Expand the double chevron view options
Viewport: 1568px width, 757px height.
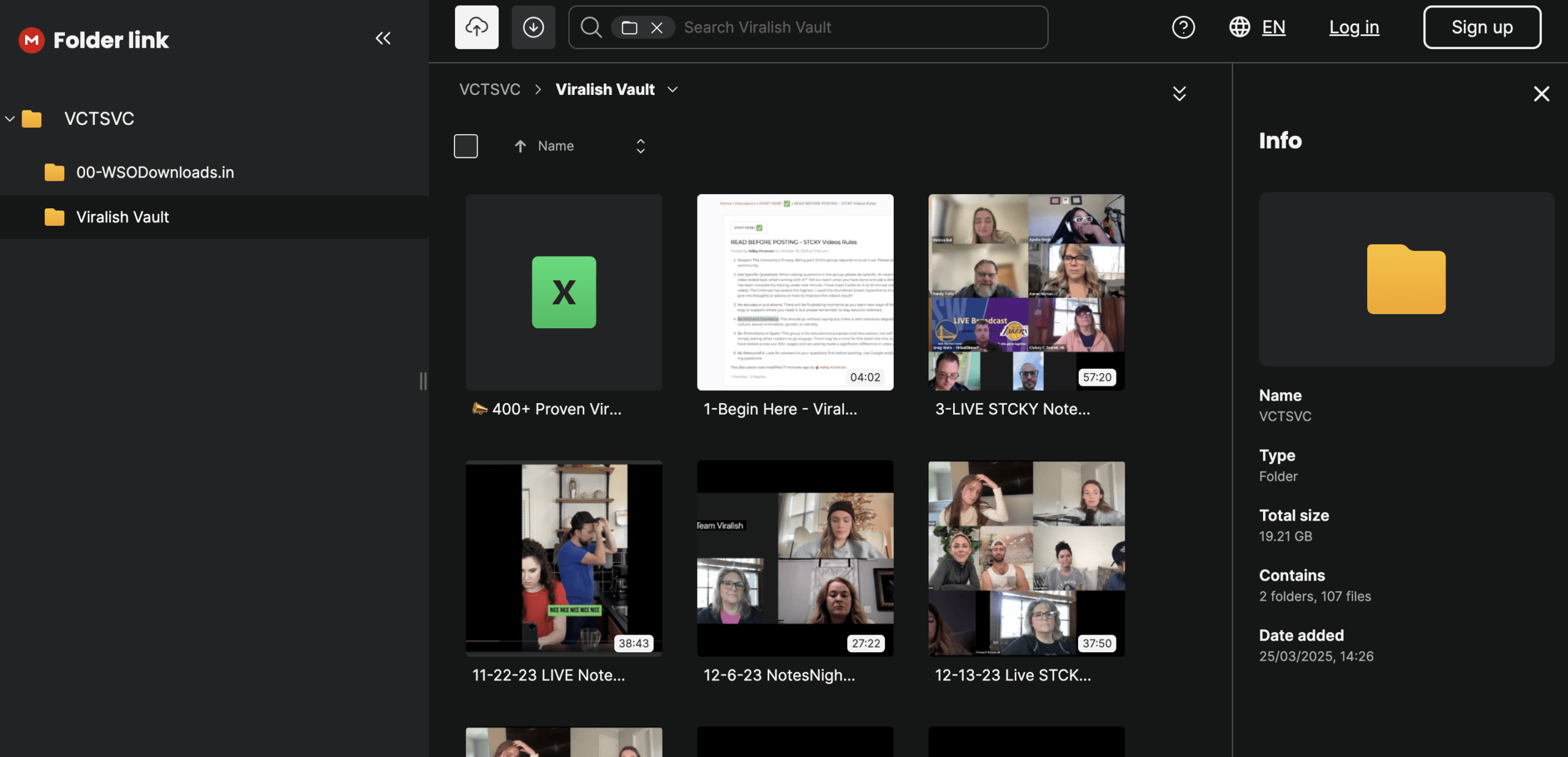pyautogui.click(x=1179, y=94)
